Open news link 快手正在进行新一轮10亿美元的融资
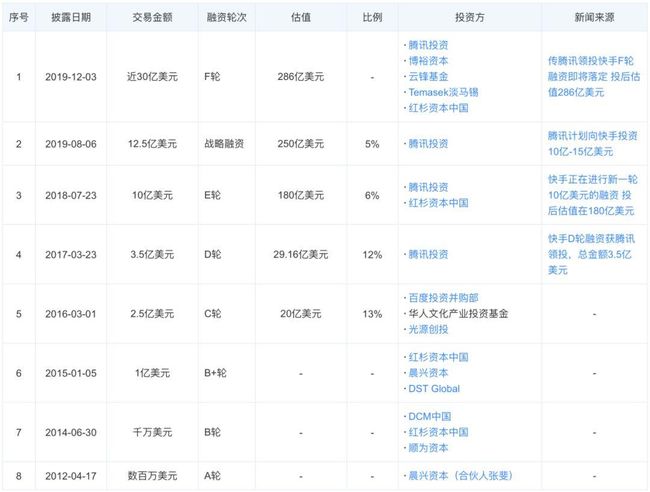This screenshot has width=650, height=492. click(593, 195)
